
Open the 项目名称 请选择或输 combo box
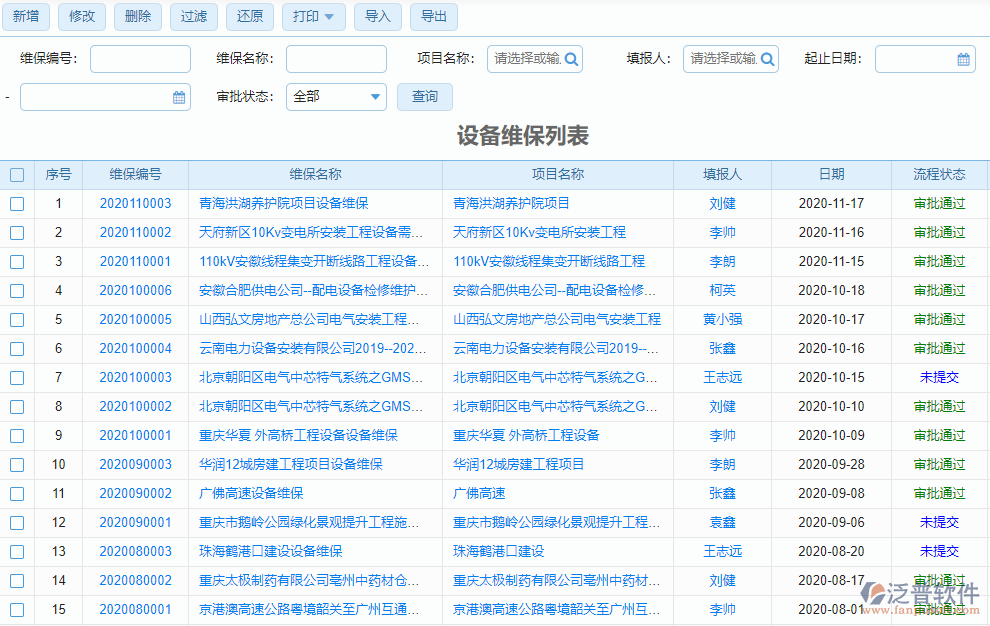[x=525, y=60]
